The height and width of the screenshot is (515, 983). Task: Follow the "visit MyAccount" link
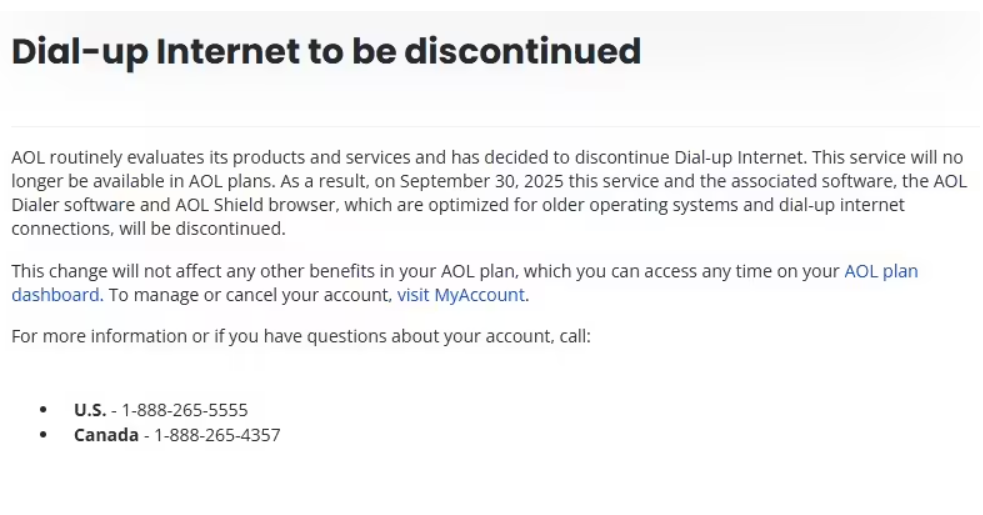pos(461,295)
